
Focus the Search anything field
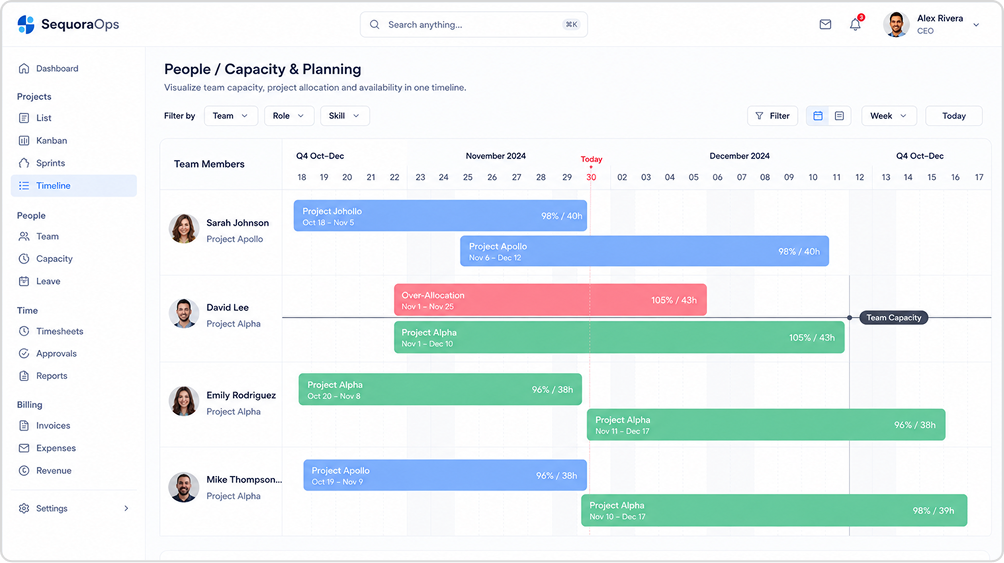(x=474, y=24)
